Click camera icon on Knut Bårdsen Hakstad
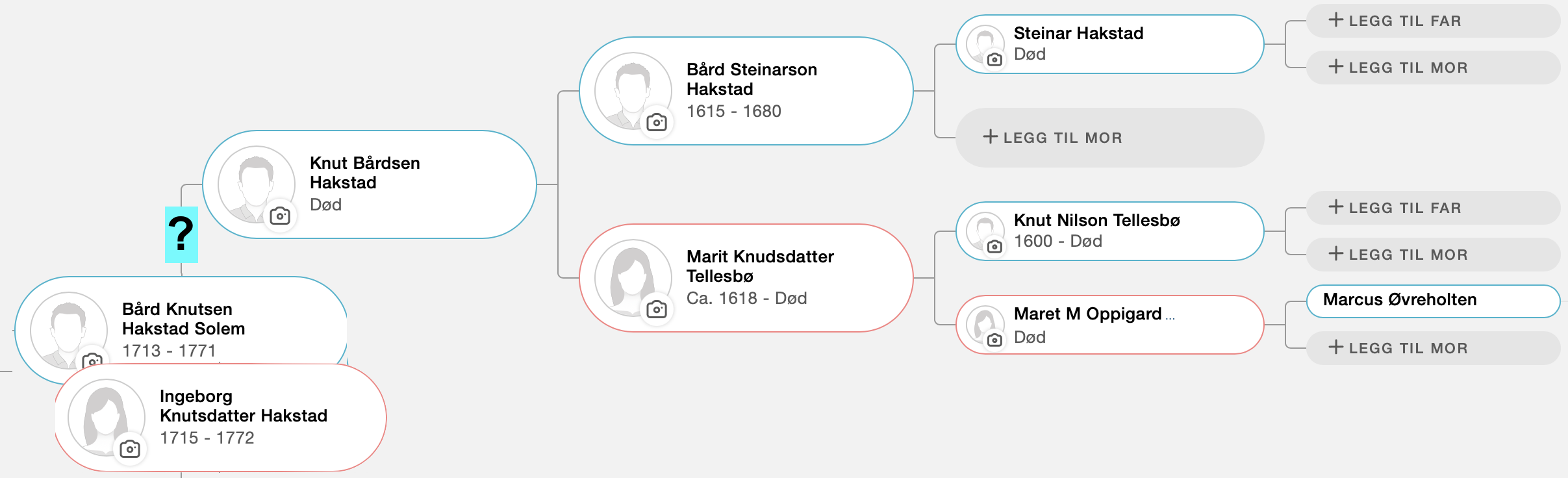Viewport: 1568px width, 478px height. tap(280, 216)
